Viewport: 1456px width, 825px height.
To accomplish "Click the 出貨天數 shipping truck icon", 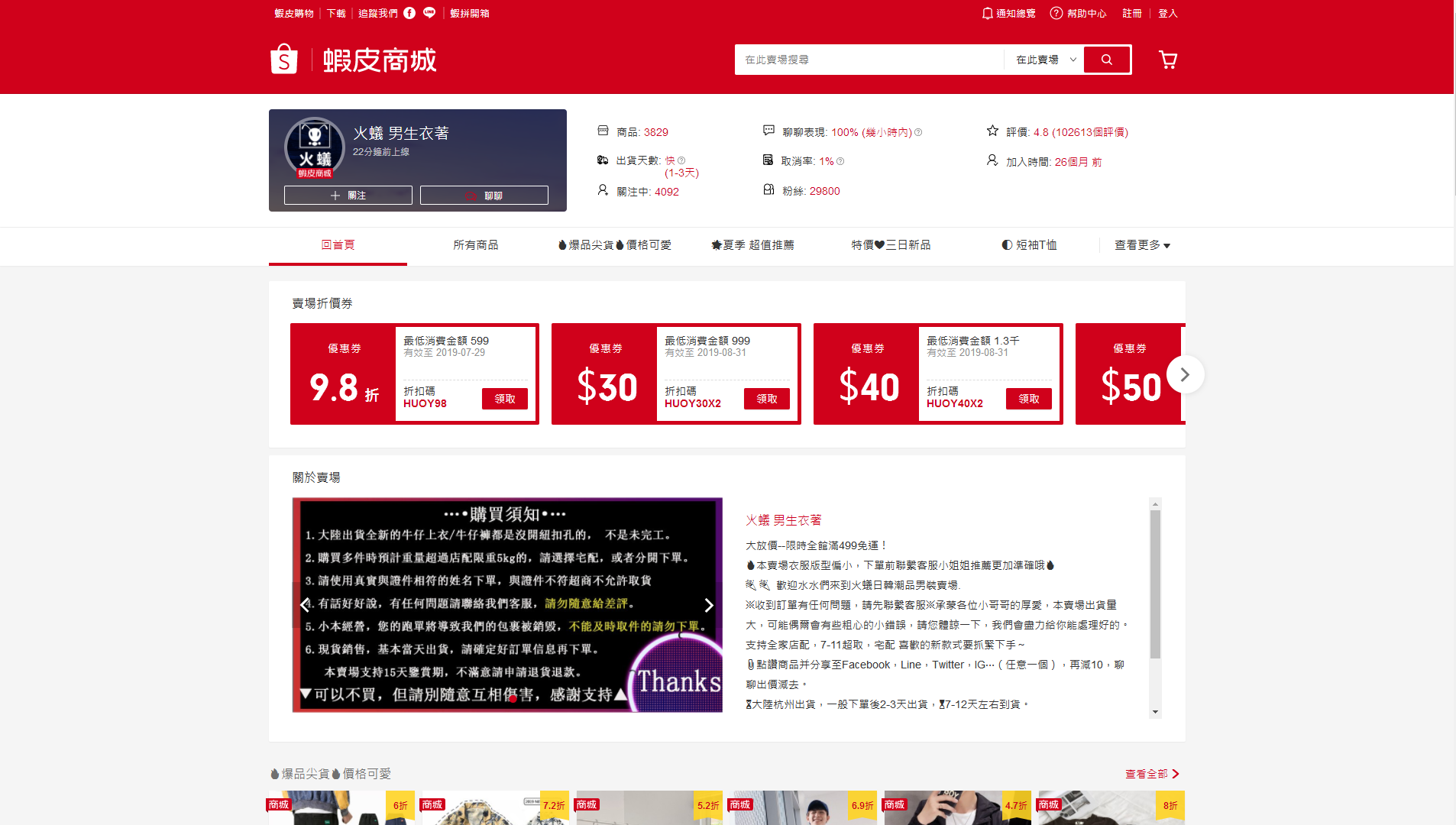I will tap(603, 160).
